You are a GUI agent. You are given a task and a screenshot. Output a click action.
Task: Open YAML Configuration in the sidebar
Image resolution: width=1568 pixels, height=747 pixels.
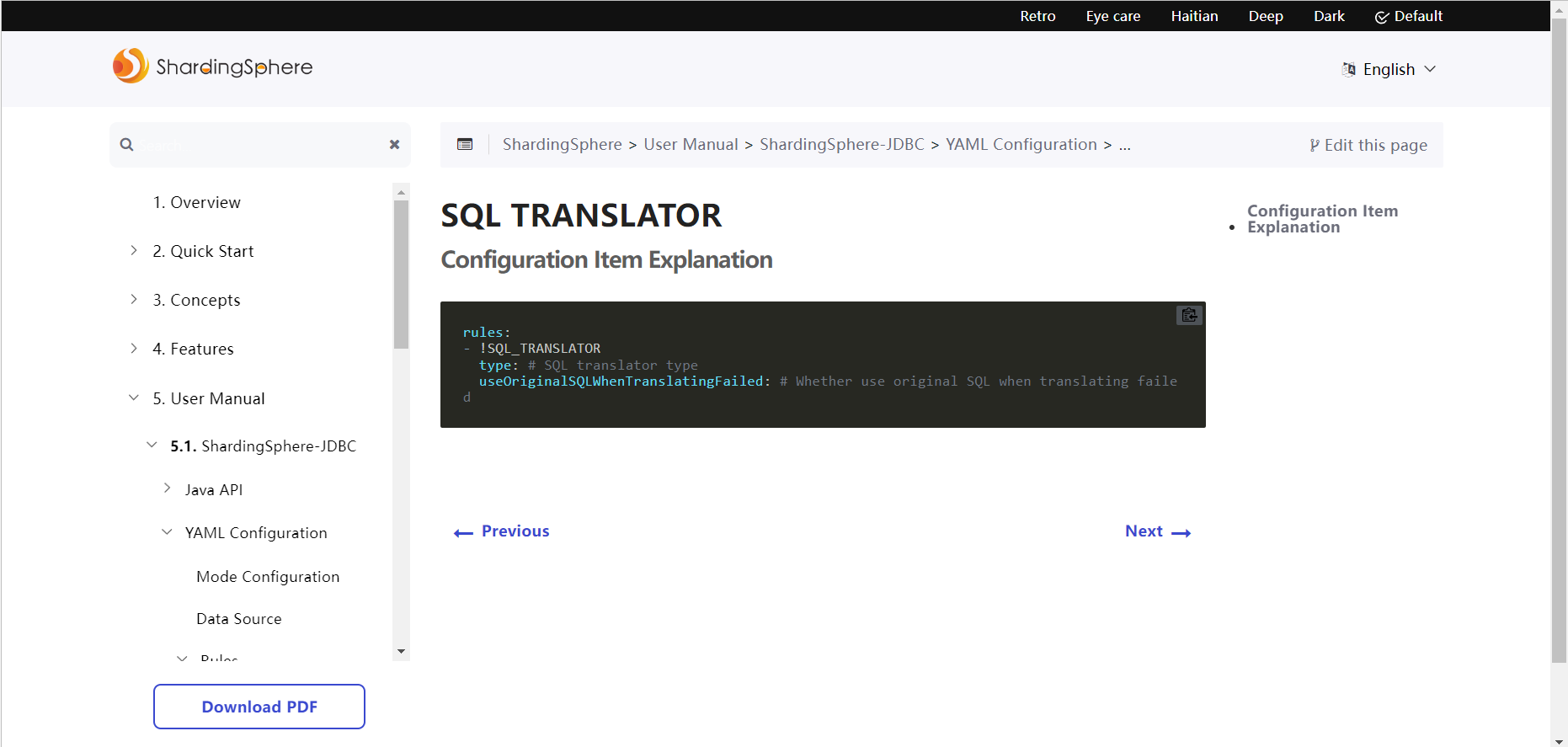tap(256, 533)
